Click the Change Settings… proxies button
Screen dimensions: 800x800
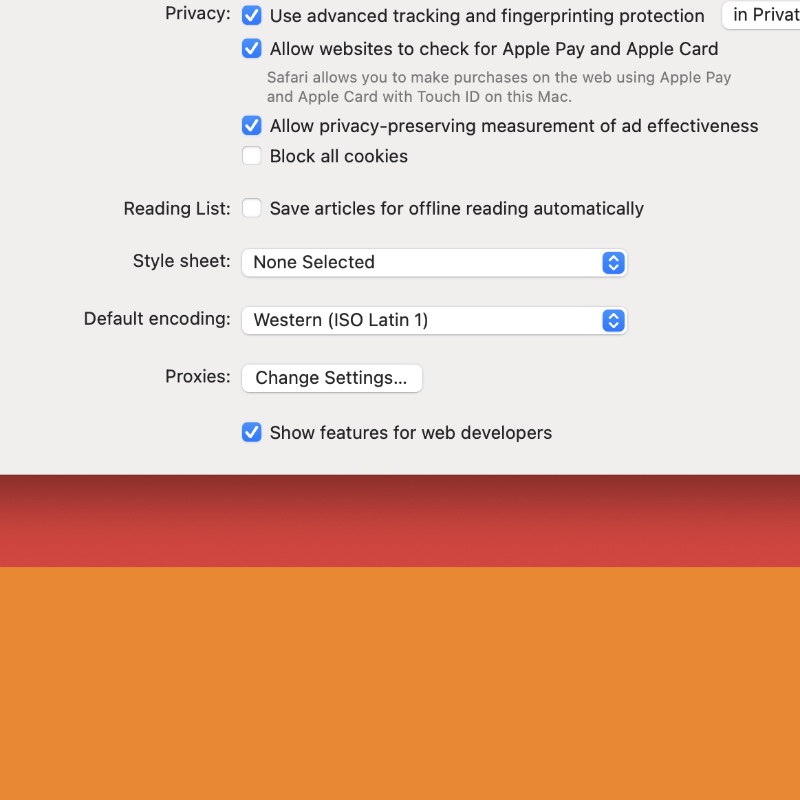click(331, 378)
